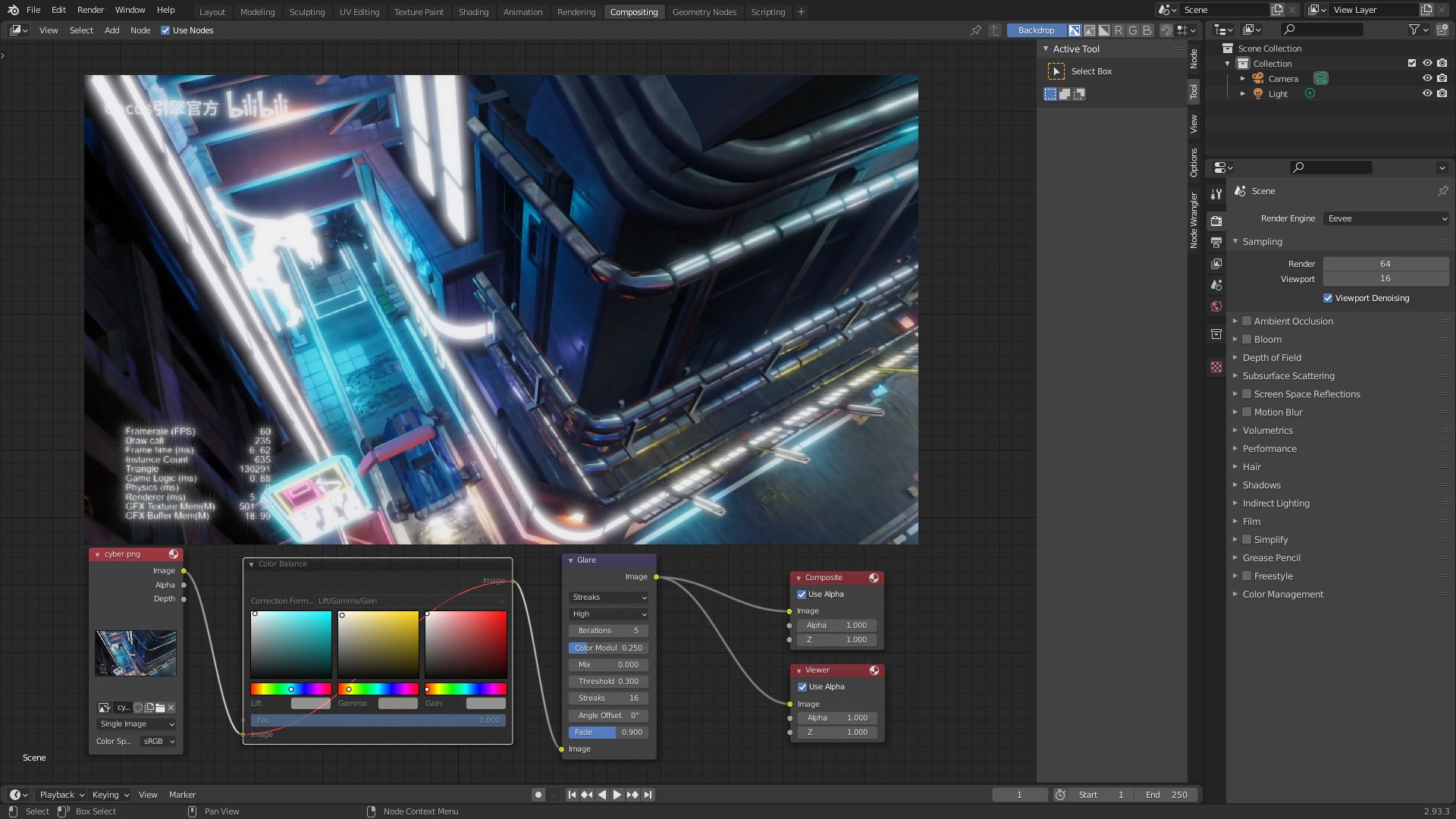Open the Render menu

click(x=90, y=10)
